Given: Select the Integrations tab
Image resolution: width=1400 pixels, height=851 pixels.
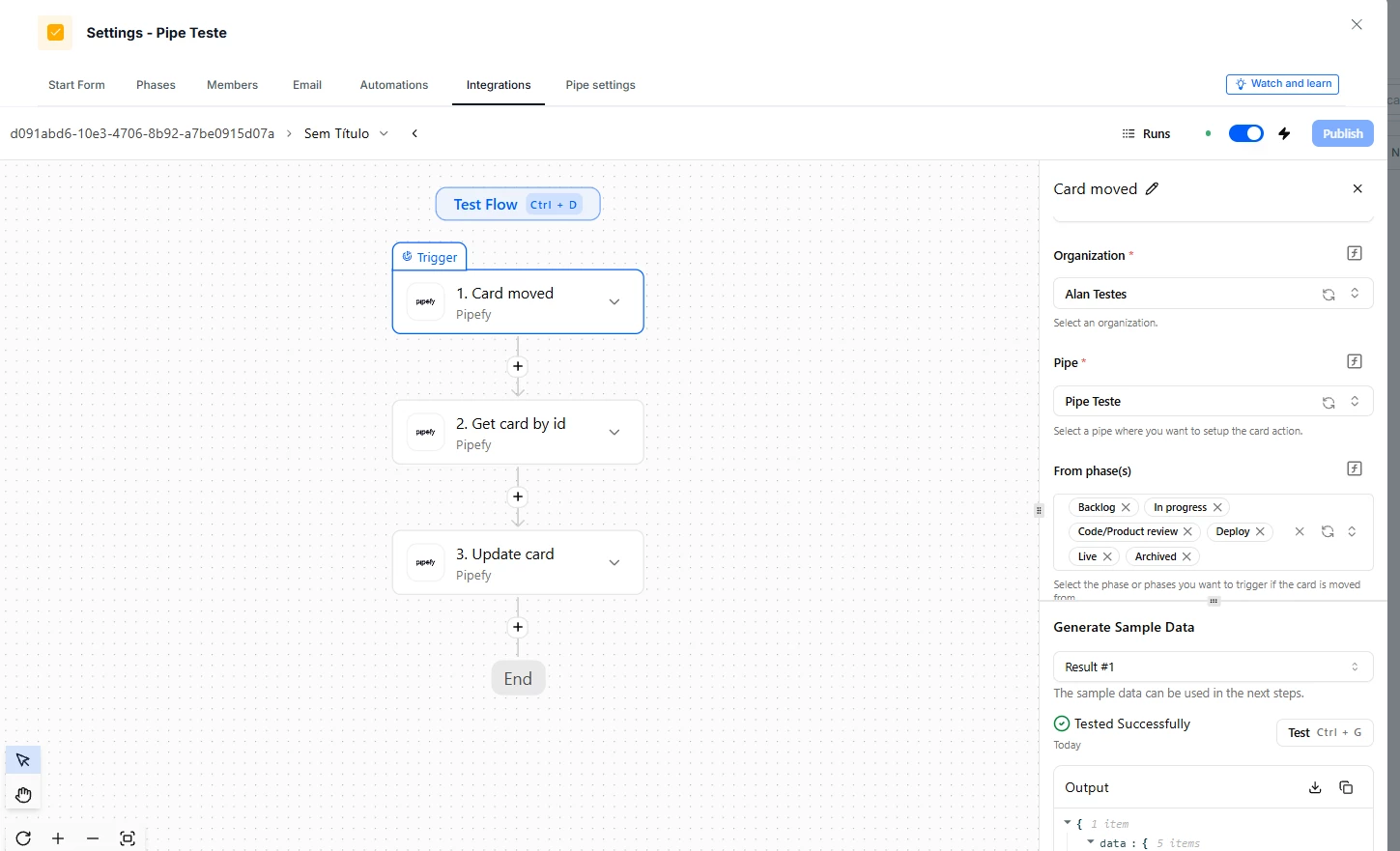Looking at the screenshot, I should tap(499, 85).
